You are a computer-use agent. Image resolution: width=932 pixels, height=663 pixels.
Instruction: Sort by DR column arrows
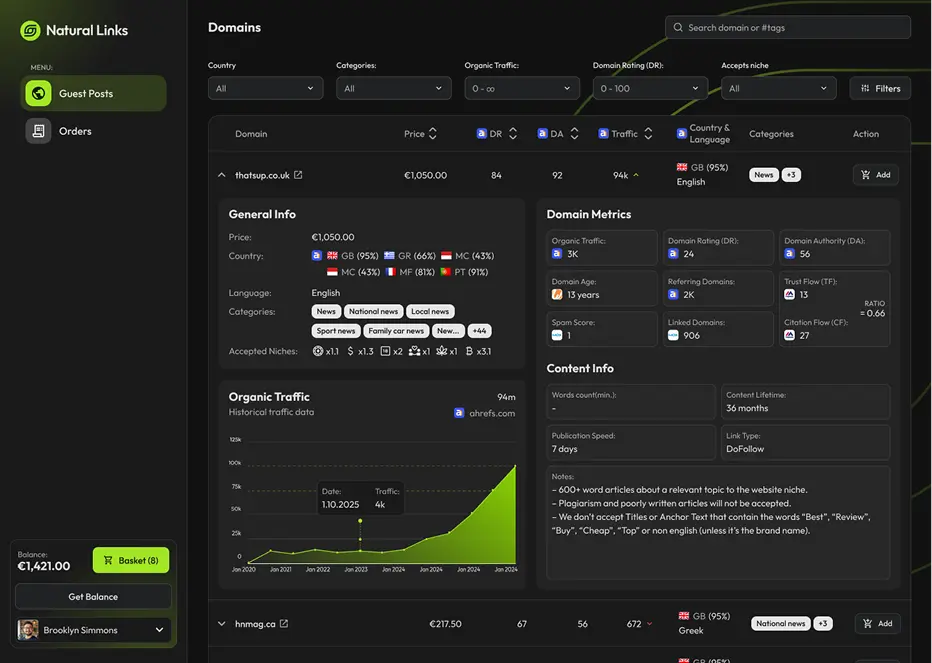513,134
